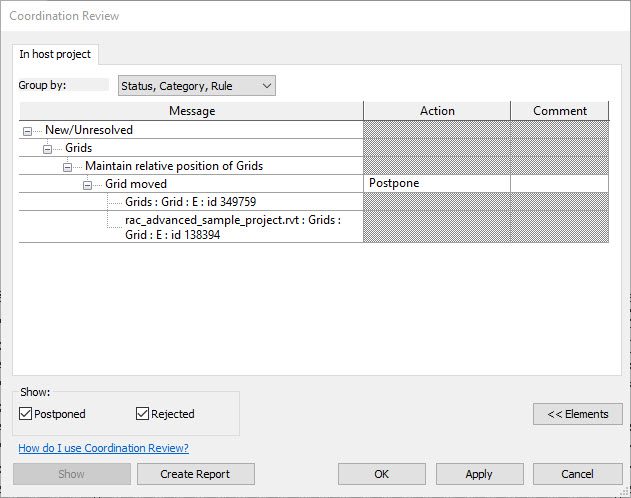631x498 pixels.
Task: Open the Group by dropdown
Action: 196,86
